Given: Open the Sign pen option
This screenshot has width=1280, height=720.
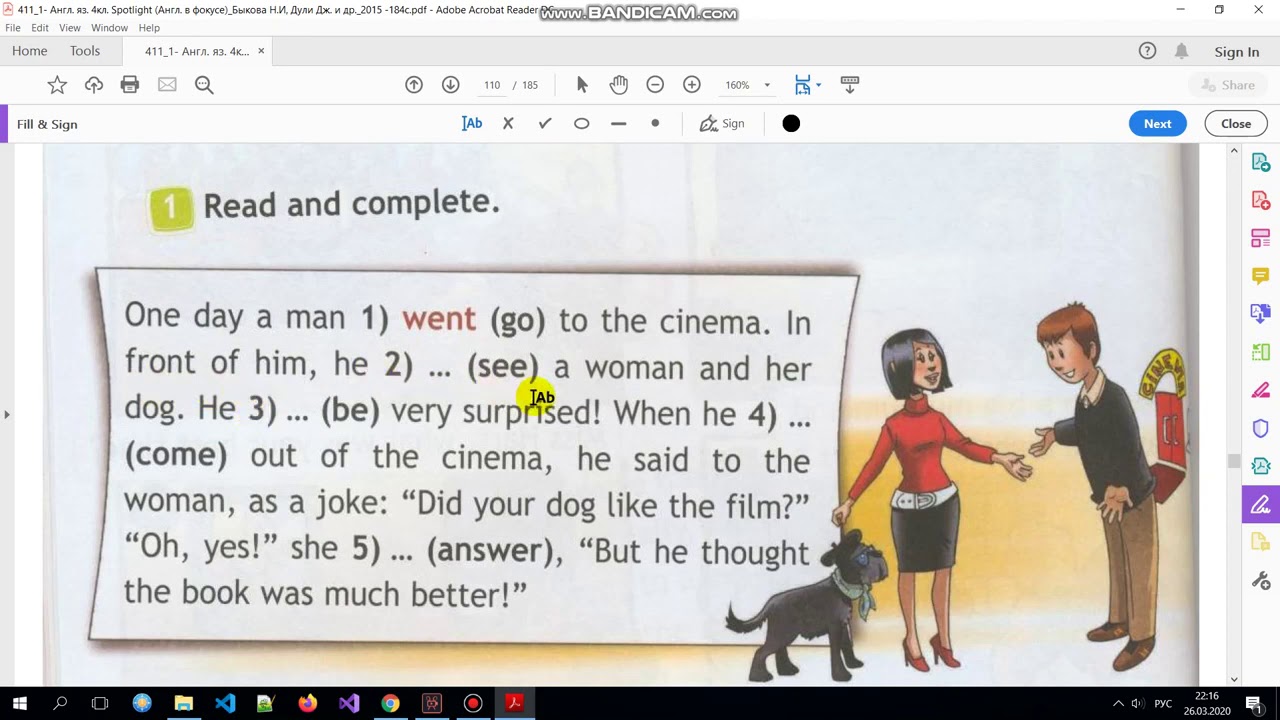Looking at the screenshot, I should tap(722, 124).
